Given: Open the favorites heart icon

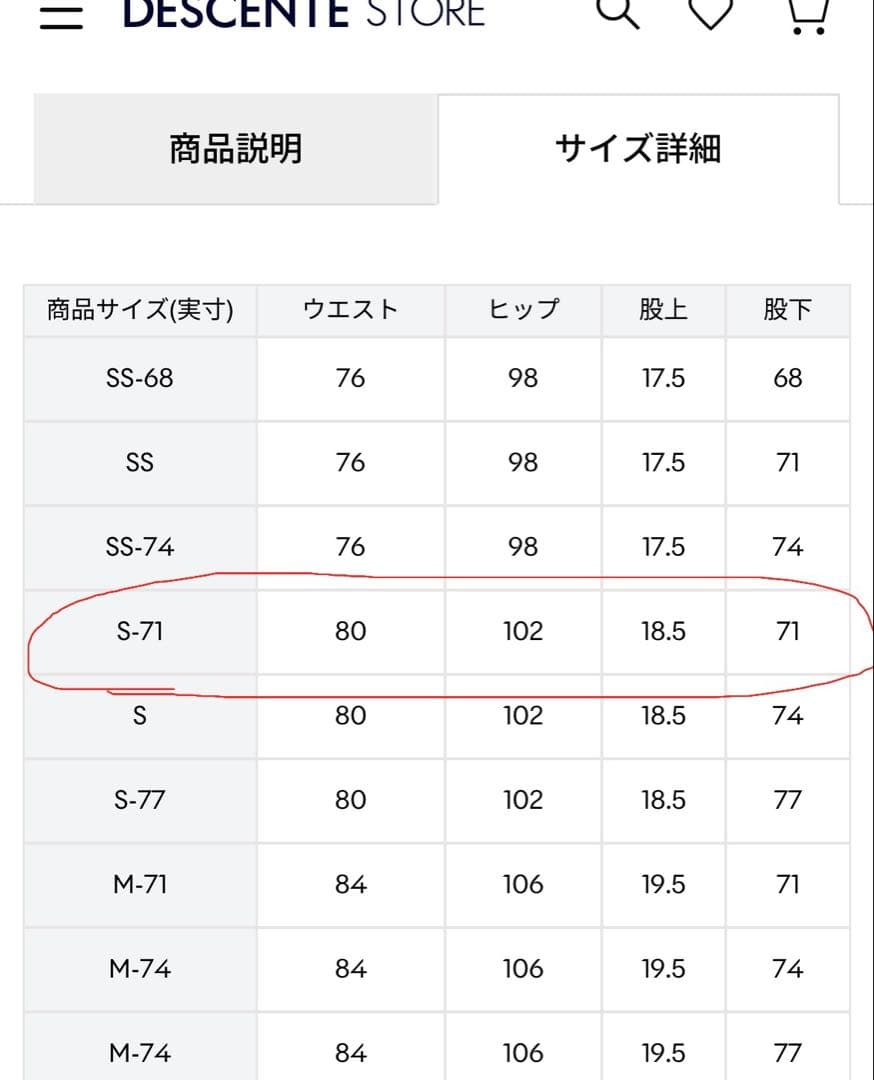Looking at the screenshot, I should tap(712, 12).
